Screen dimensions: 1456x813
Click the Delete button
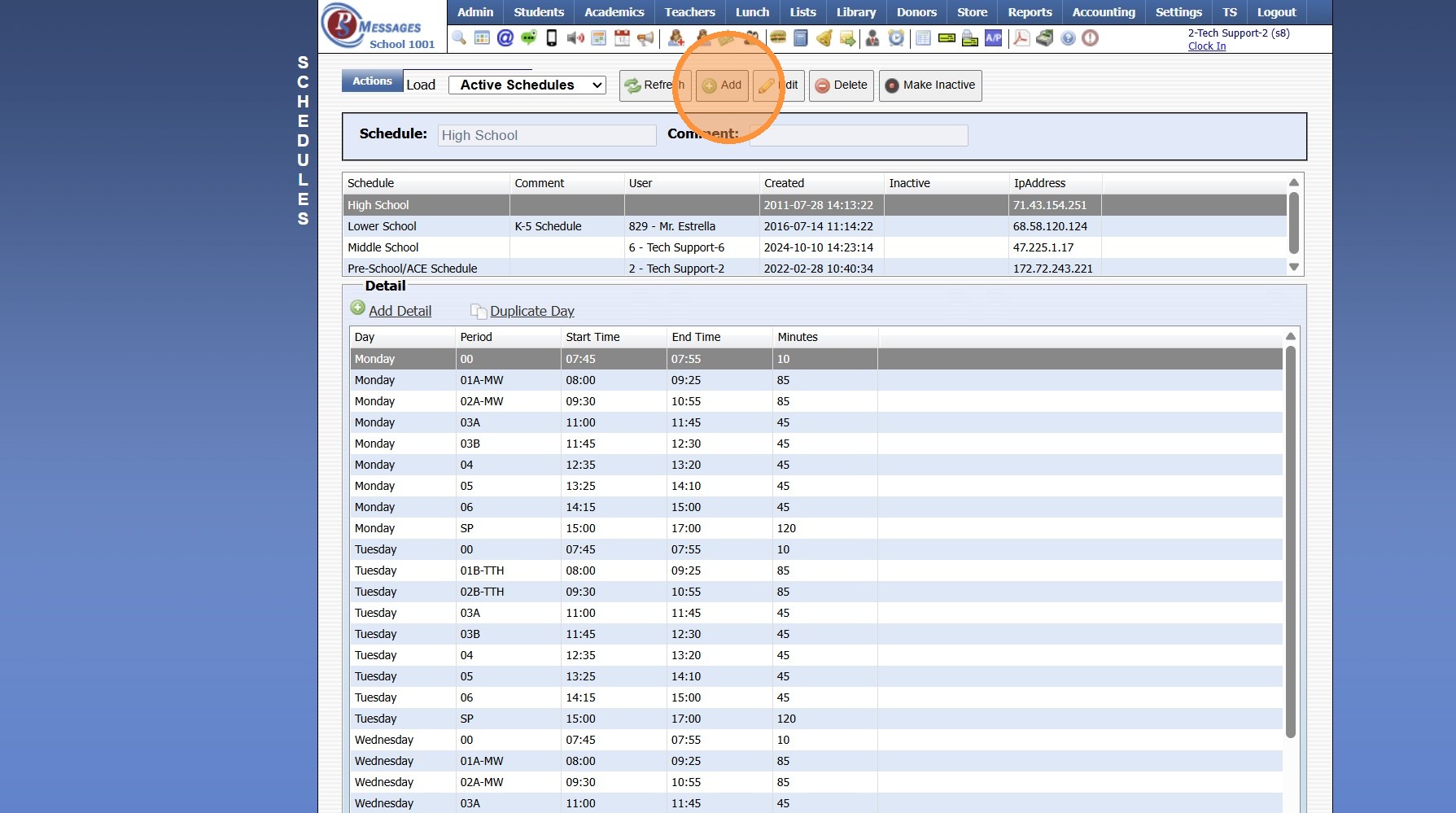click(x=841, y=85)
